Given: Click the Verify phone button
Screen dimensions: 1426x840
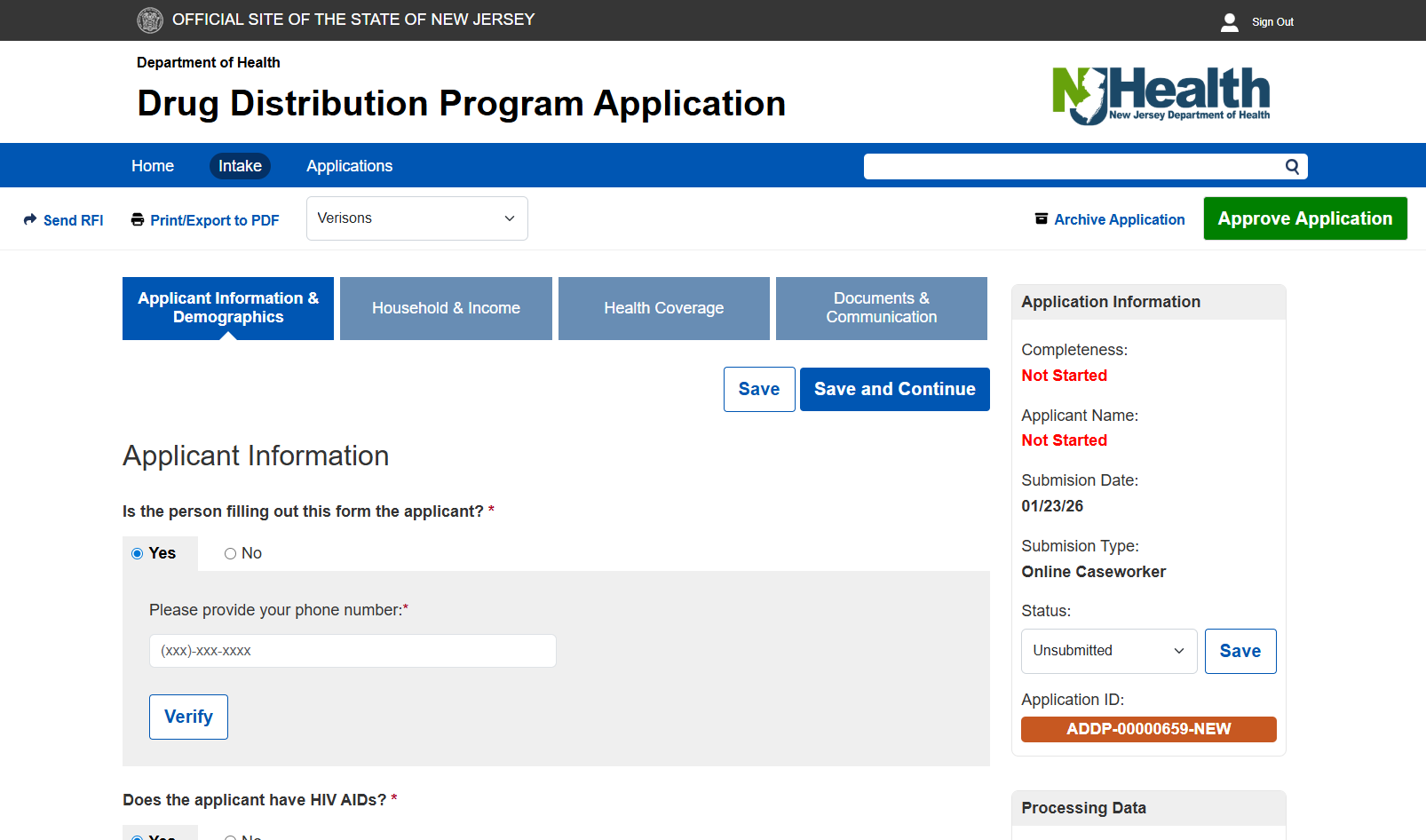Looking at the screenshot, I should pos(188,717).
